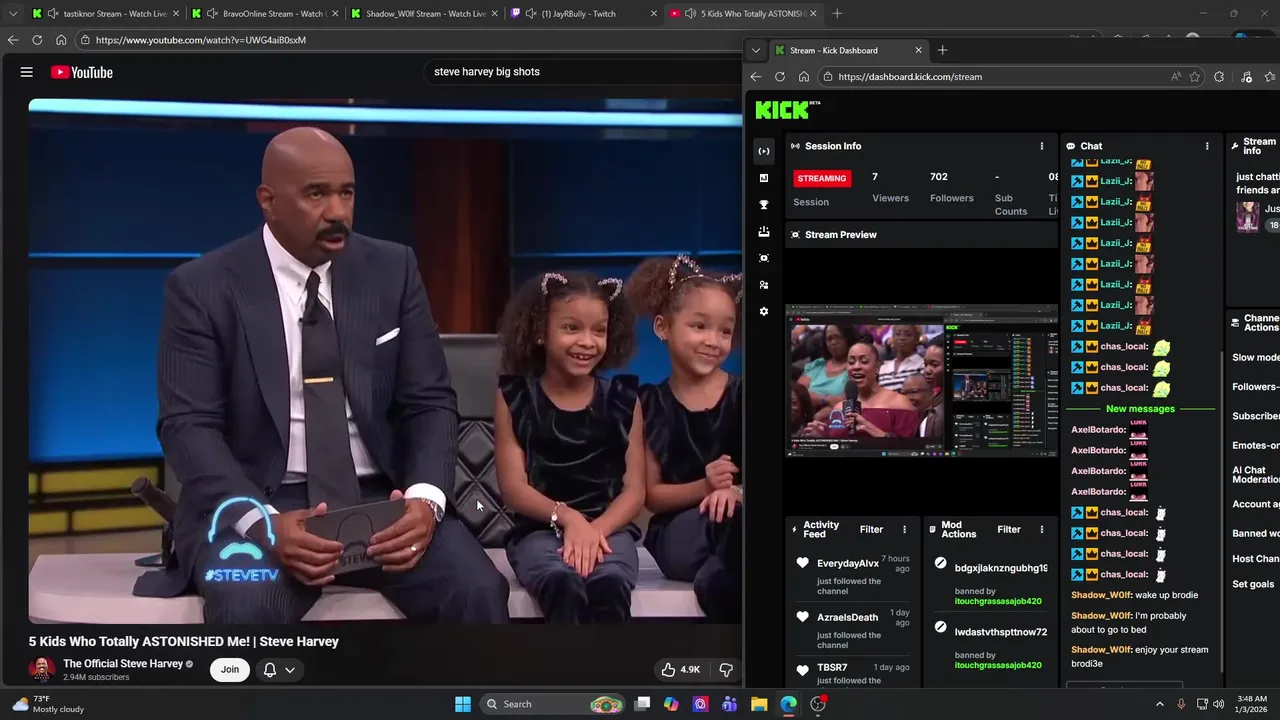The image size is (1280, 720).
Task: Open the community users icon in sidebar
Action: tap(764, 285)
